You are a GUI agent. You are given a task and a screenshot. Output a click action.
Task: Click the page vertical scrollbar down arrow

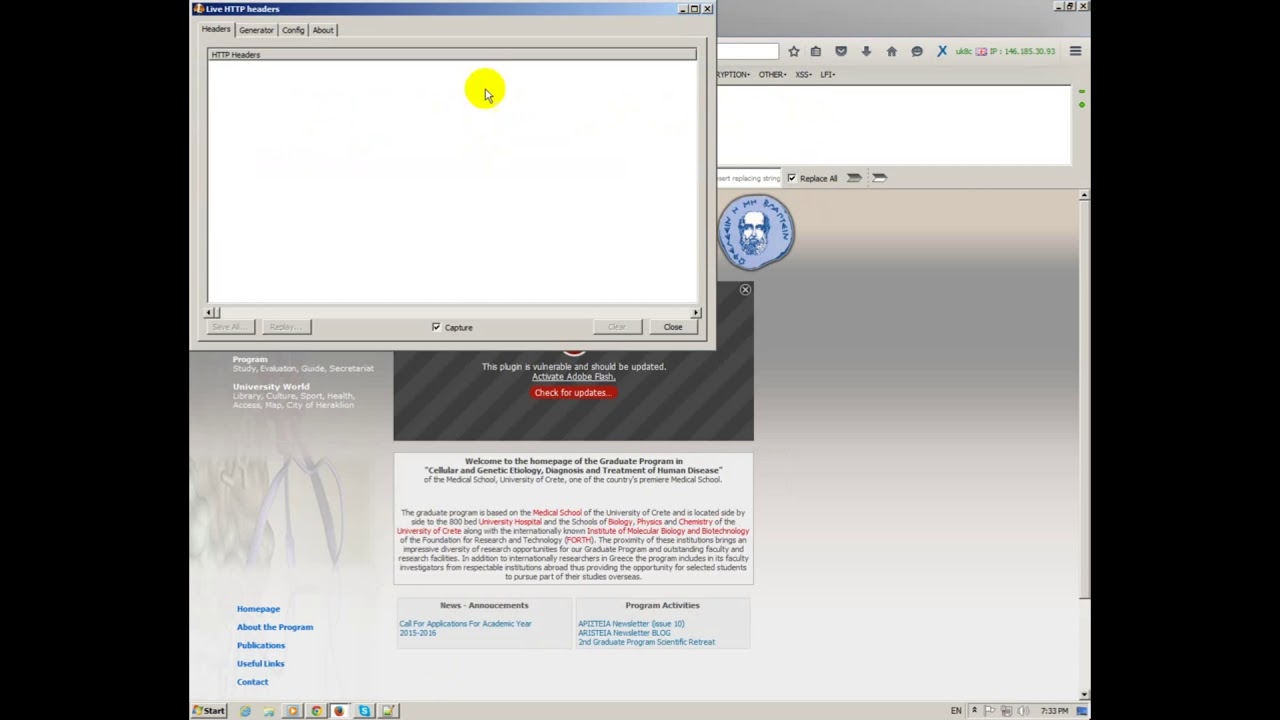(1084, 694)
